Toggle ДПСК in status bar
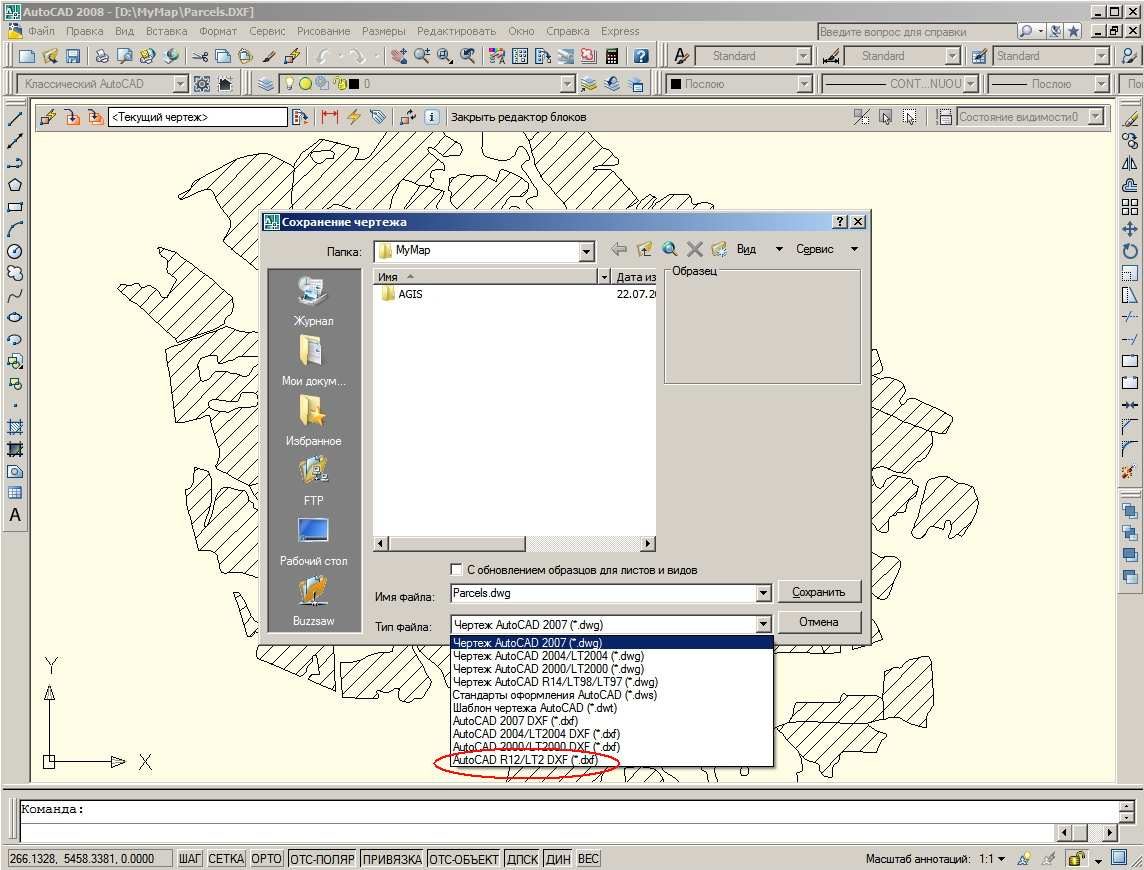This screenshot has width=1144, height=870. pos(522,858)
